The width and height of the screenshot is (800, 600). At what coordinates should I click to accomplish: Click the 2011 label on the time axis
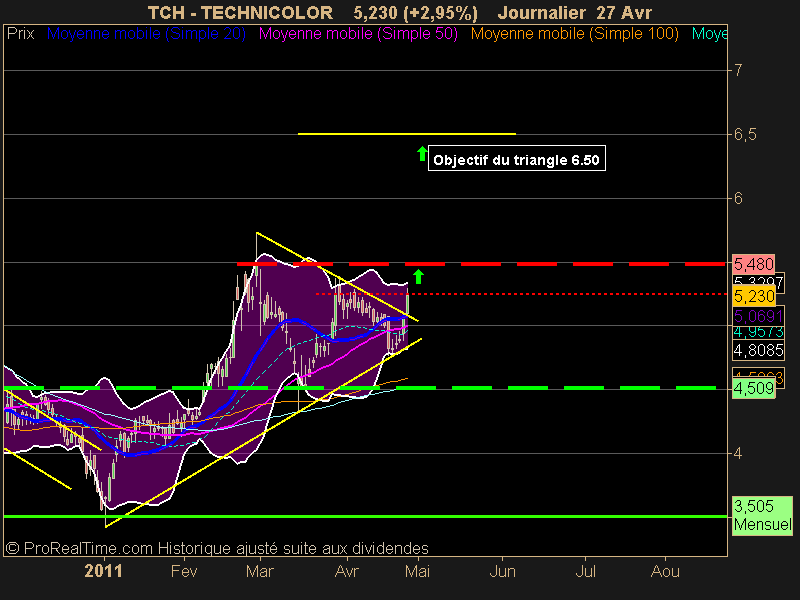click(x=104, y=571)
